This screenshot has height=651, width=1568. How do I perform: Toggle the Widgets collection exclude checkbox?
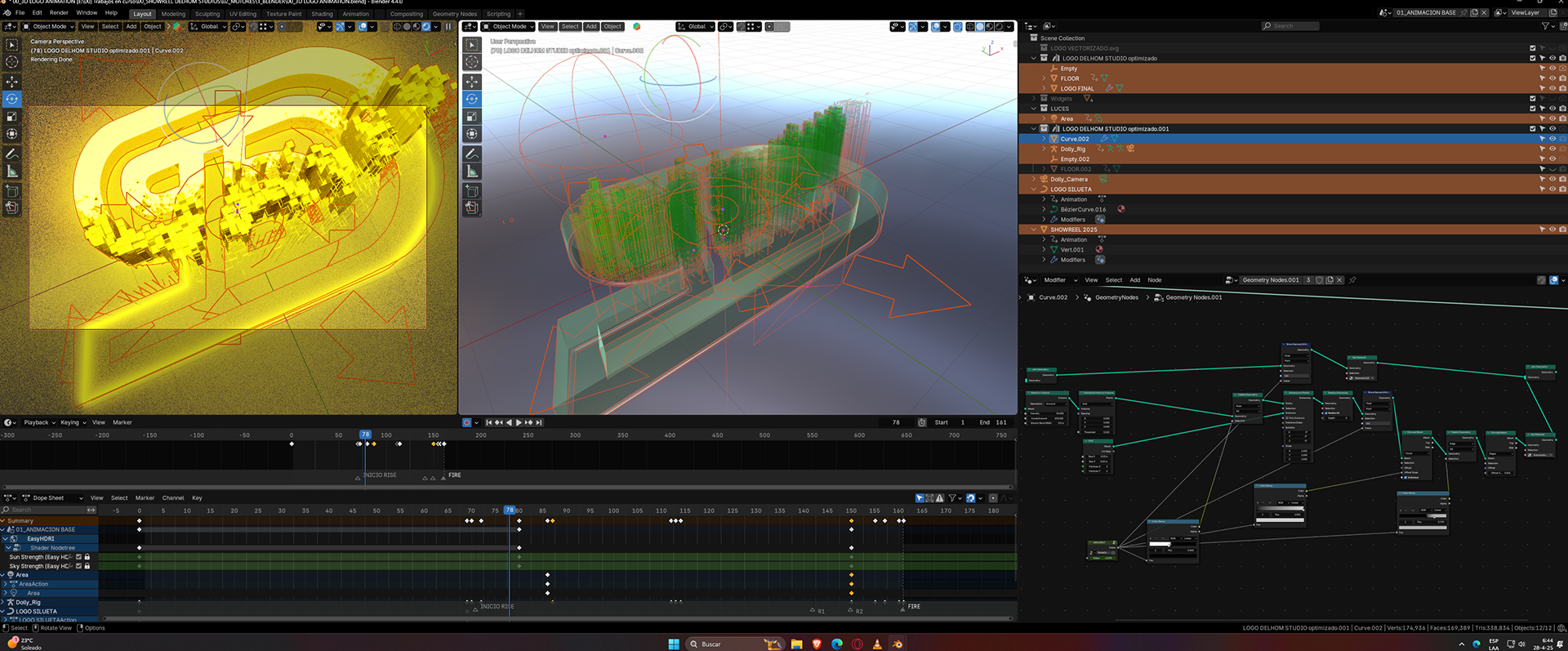pyautogui.click(x=1532, y=98)
